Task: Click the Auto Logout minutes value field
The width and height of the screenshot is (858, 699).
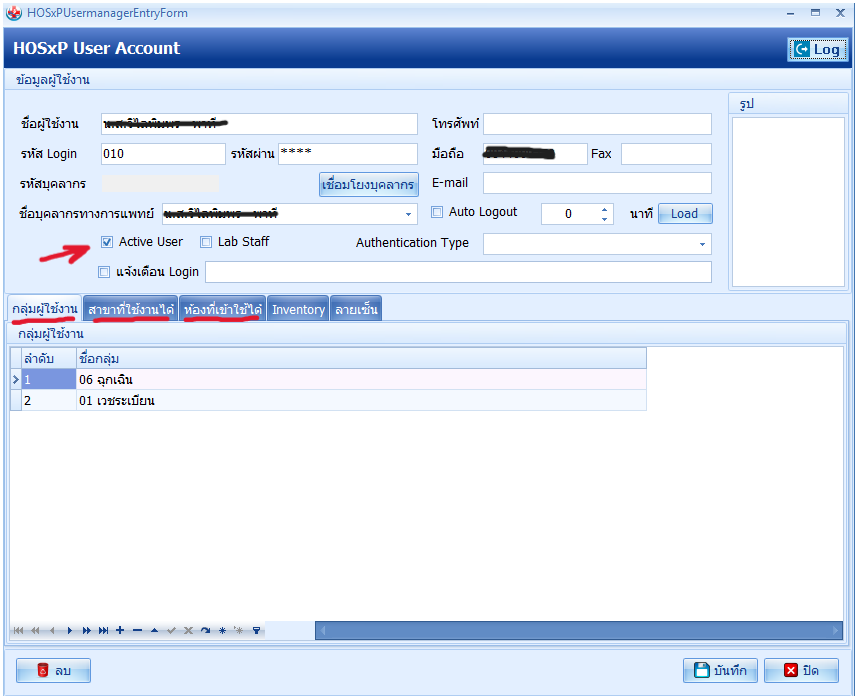Action: coord(569,214)
